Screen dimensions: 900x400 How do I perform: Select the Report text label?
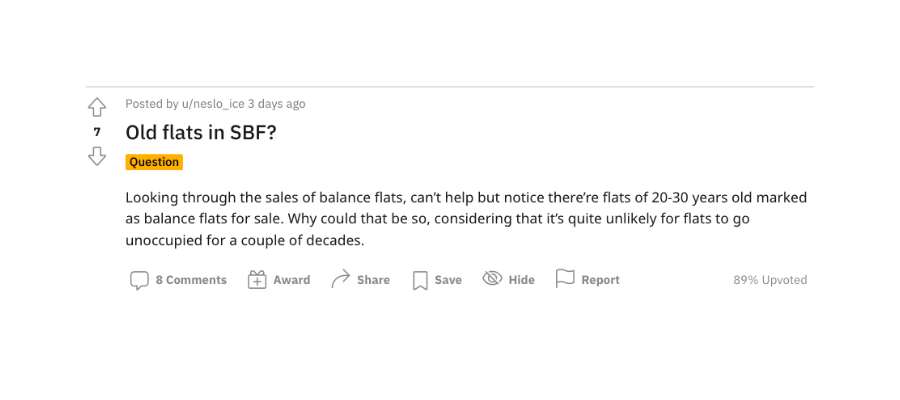(600, 280)
